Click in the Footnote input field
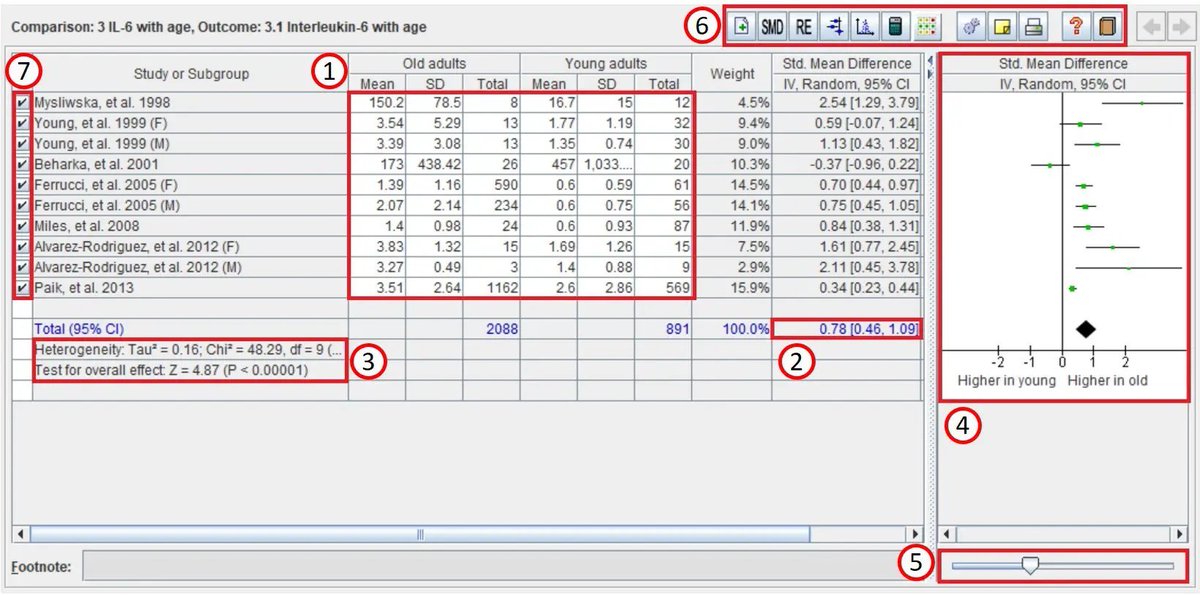This screenshot has height=595, width=1200. click(504, 566)
